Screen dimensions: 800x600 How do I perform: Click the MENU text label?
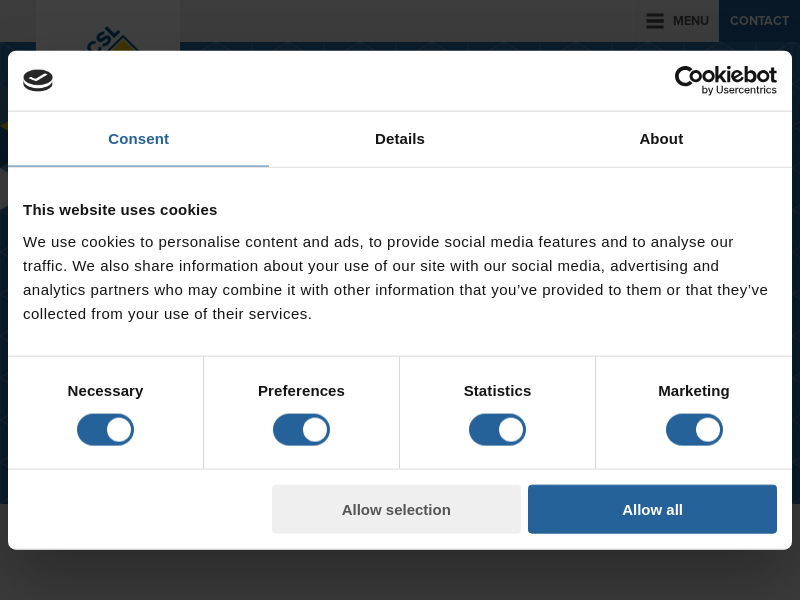(690, 21)
